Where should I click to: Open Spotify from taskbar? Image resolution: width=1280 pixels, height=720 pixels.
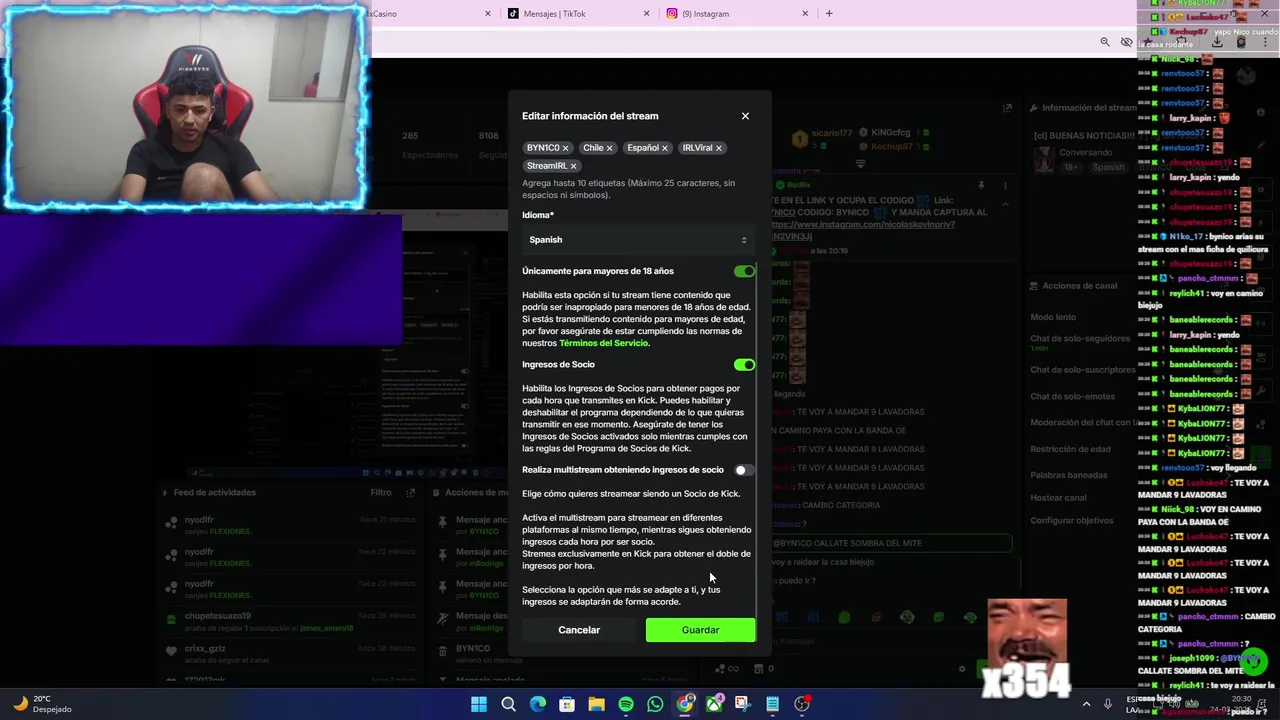coord(626,704)
